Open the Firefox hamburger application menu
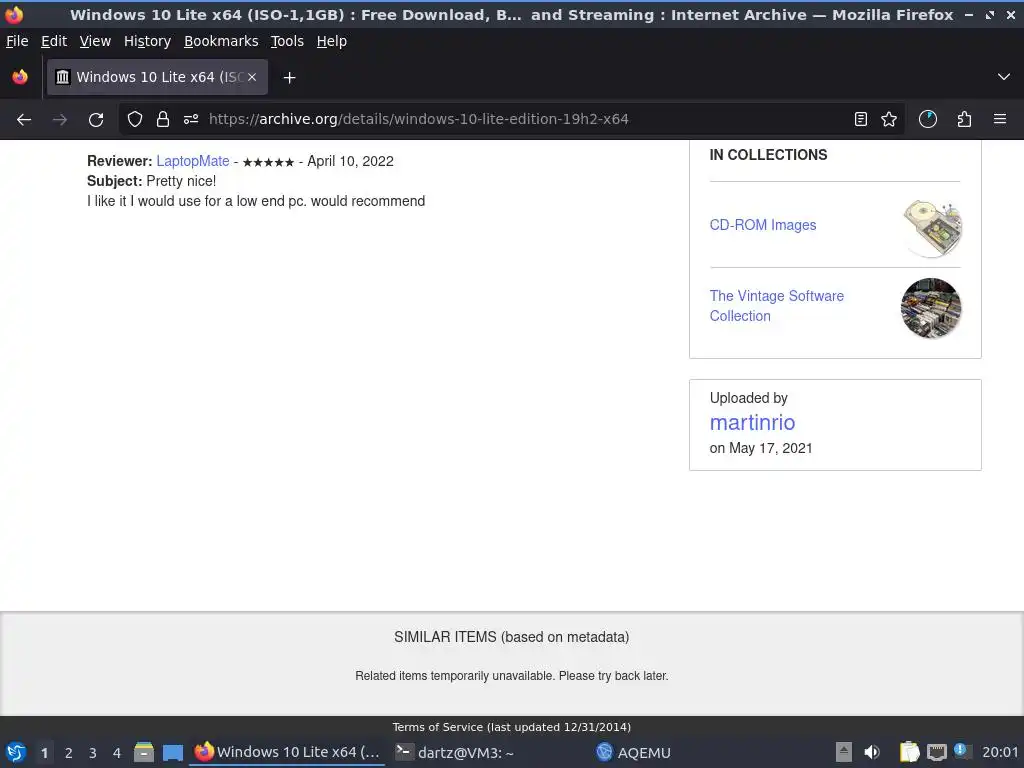Viewport: 1024px width, 768px height. click(x=1000, y=120)
